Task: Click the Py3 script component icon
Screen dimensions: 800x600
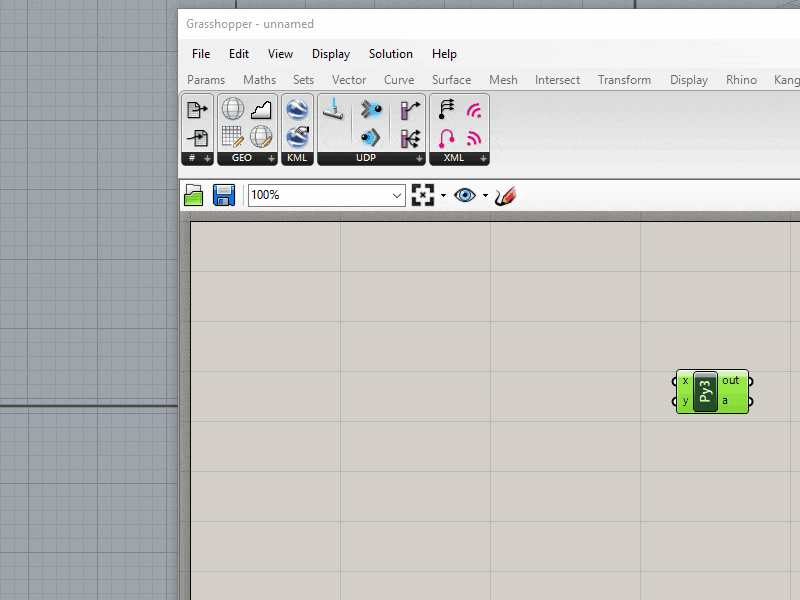Action: (x=706, y=391)
